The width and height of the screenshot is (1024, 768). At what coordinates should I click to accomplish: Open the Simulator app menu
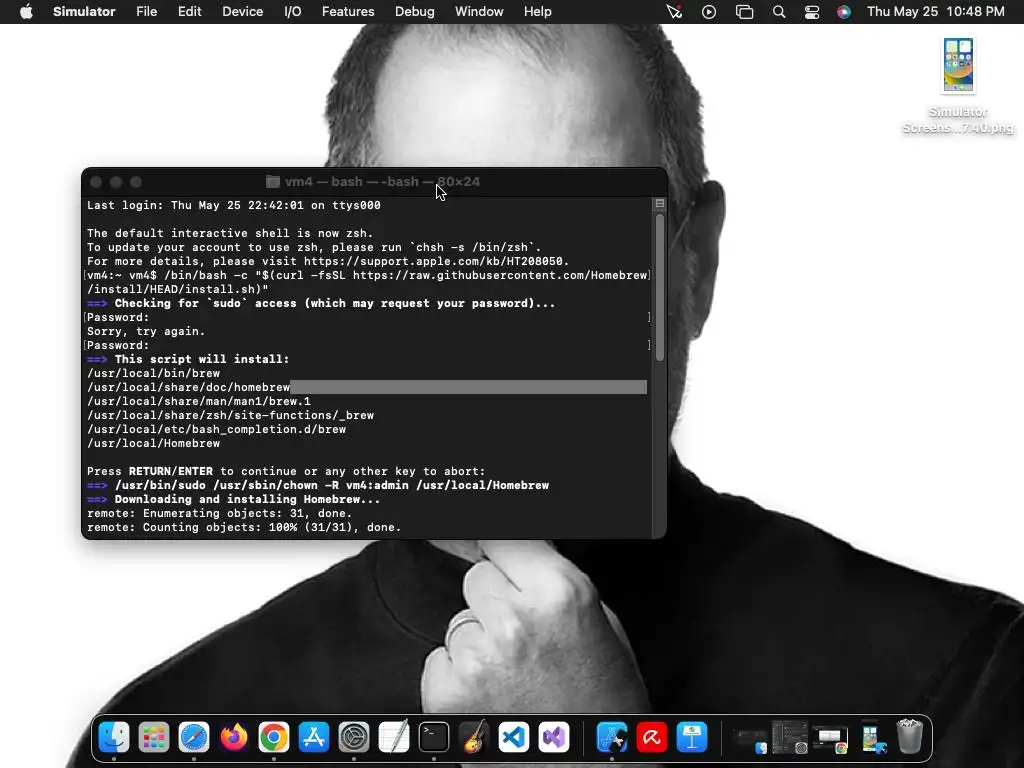pos(84,12)
